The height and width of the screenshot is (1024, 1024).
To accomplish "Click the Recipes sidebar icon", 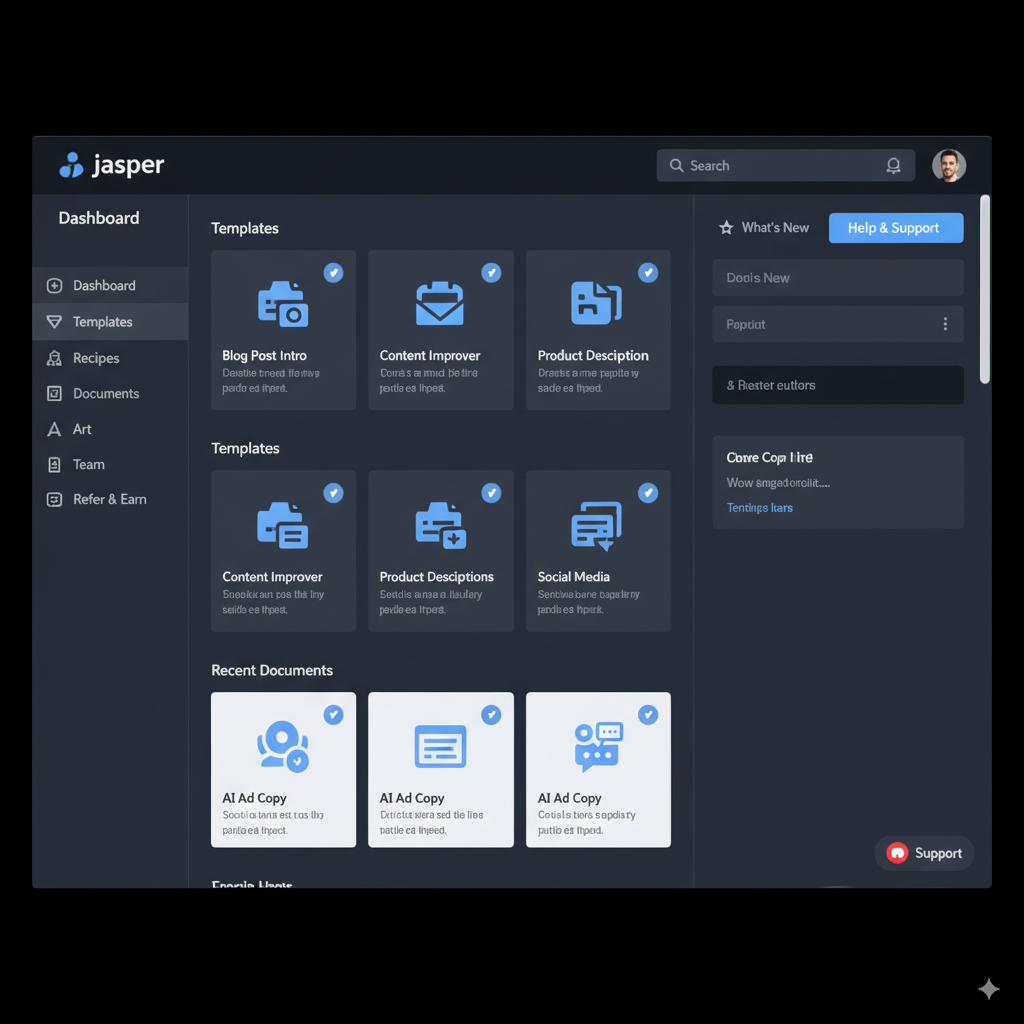I will (x=54, y=358).
